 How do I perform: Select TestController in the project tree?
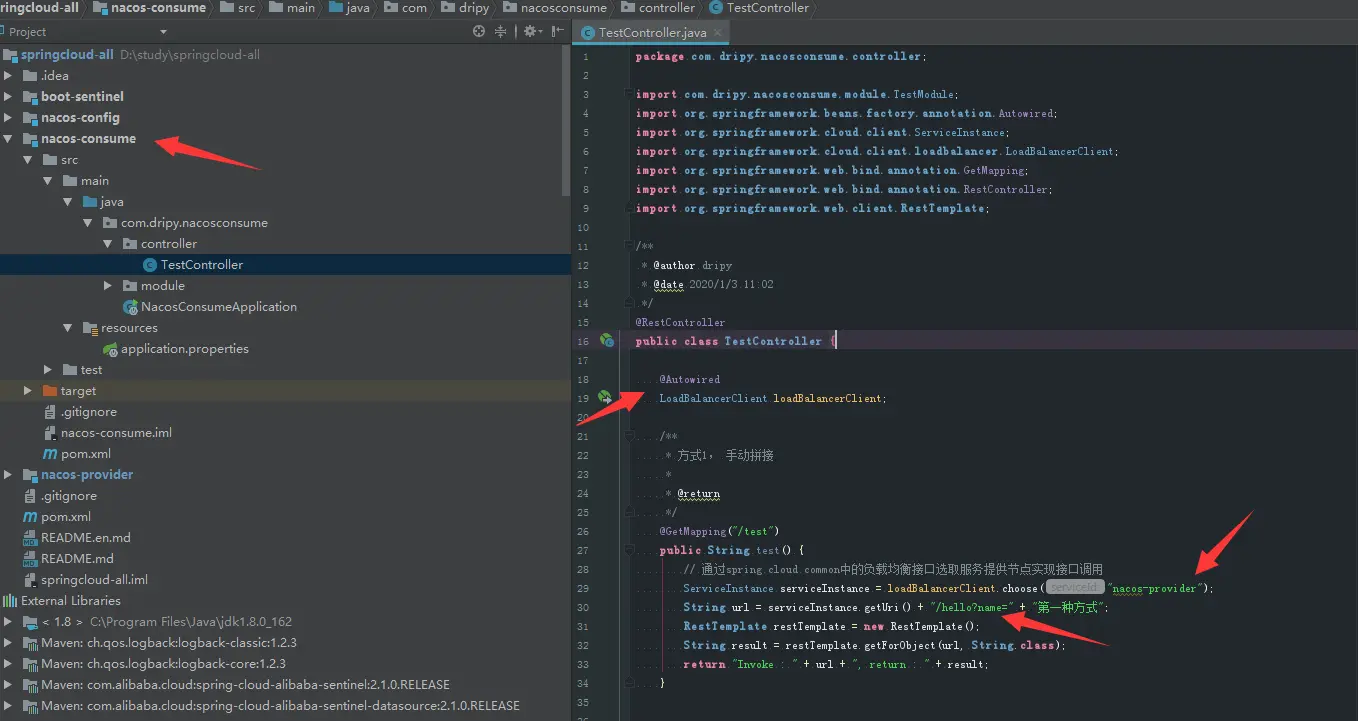[202, 265]
